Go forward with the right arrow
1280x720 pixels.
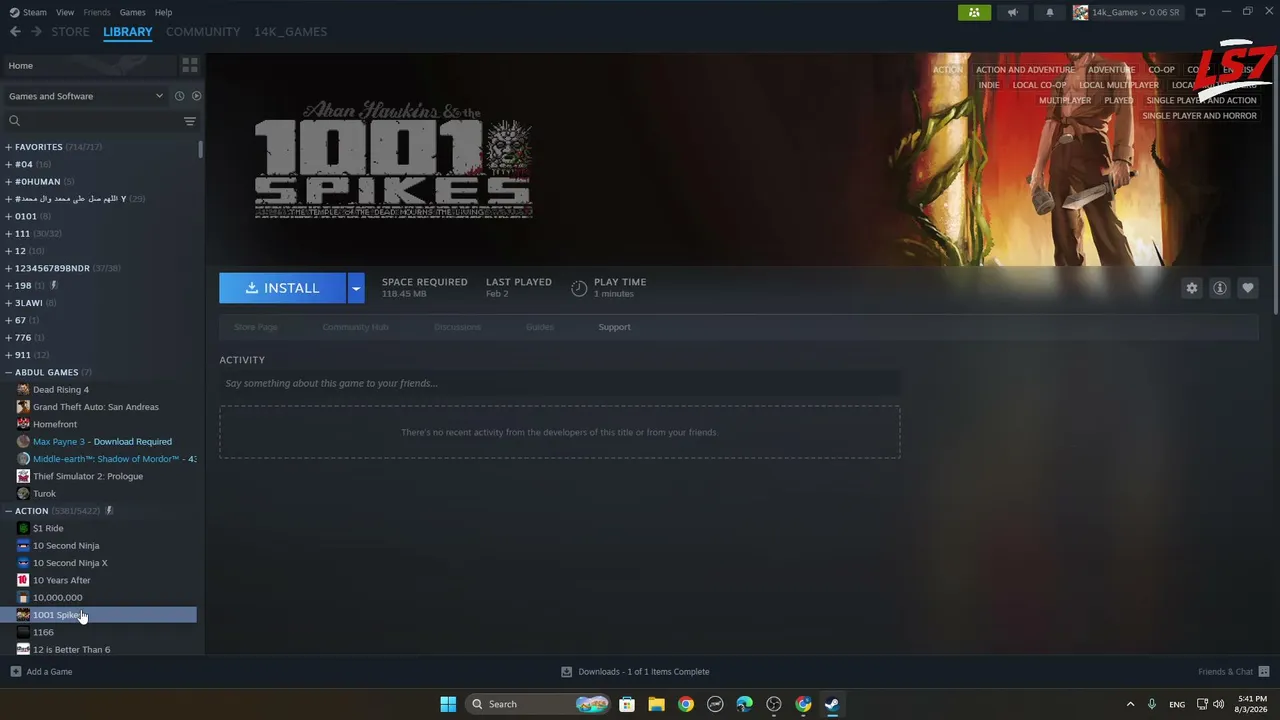(x=36, y=32)
